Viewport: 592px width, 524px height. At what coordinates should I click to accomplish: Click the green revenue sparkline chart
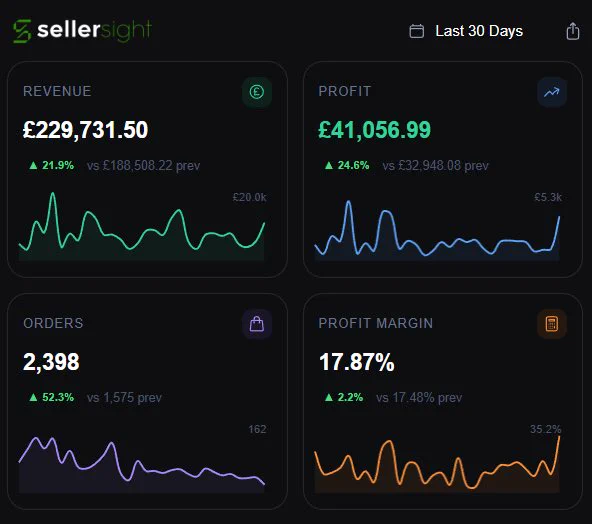click(x=142, y=227)
